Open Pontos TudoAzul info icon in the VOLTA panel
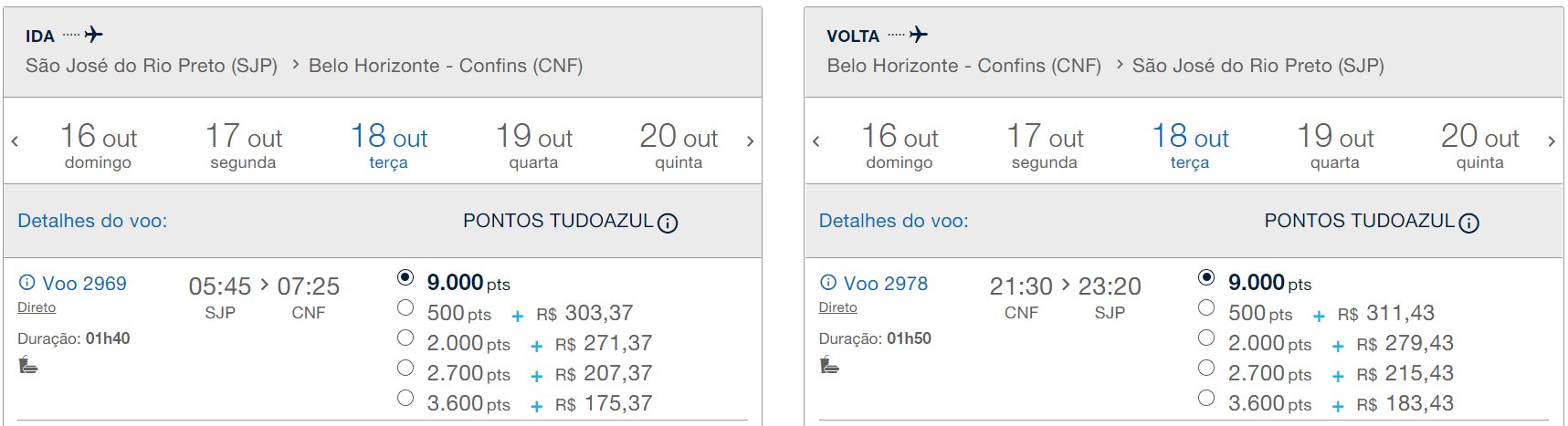1568x426 pixels. coord(1468,223)
